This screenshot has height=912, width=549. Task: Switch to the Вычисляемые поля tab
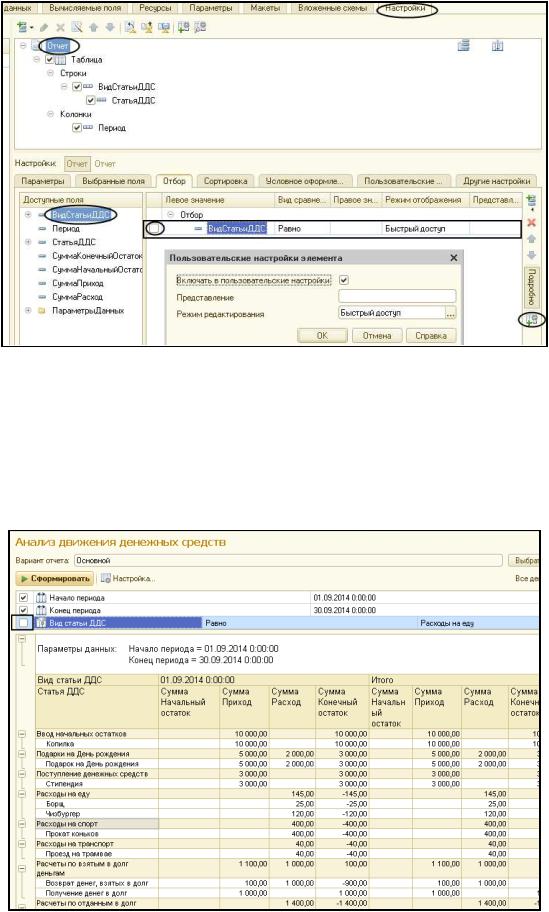coord(85,9)
